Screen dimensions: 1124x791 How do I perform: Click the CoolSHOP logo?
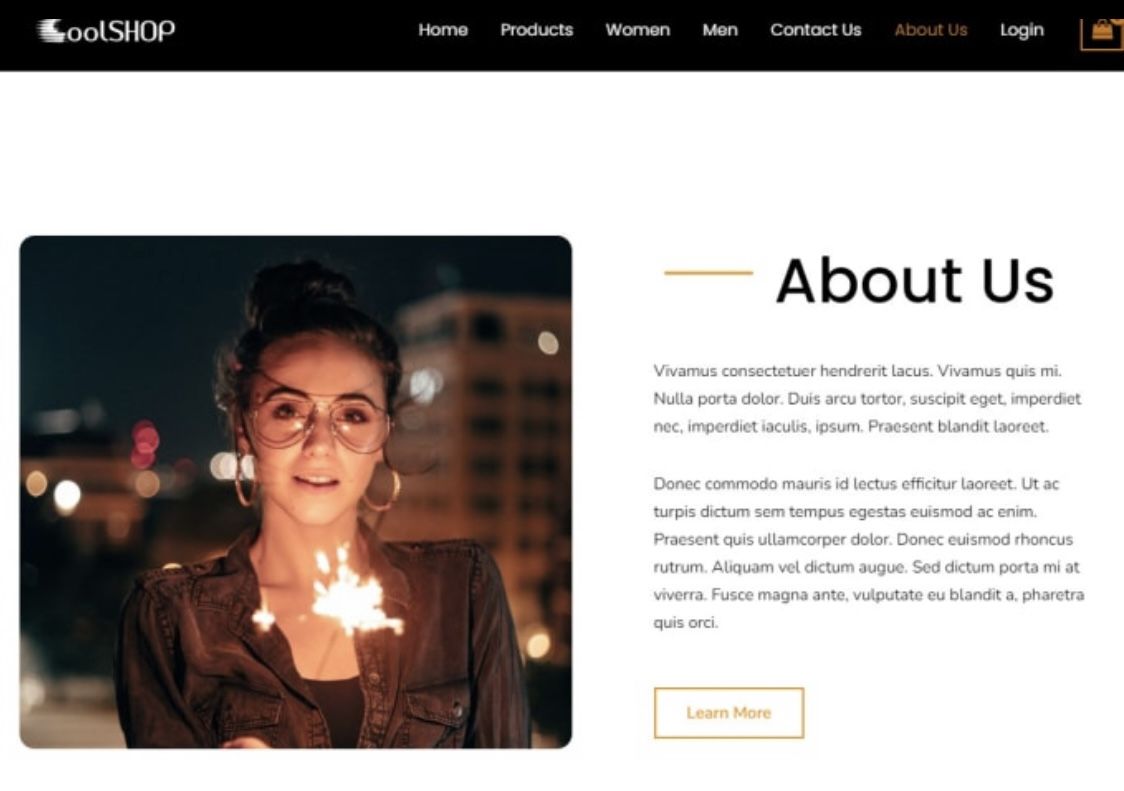pos(106,30)
